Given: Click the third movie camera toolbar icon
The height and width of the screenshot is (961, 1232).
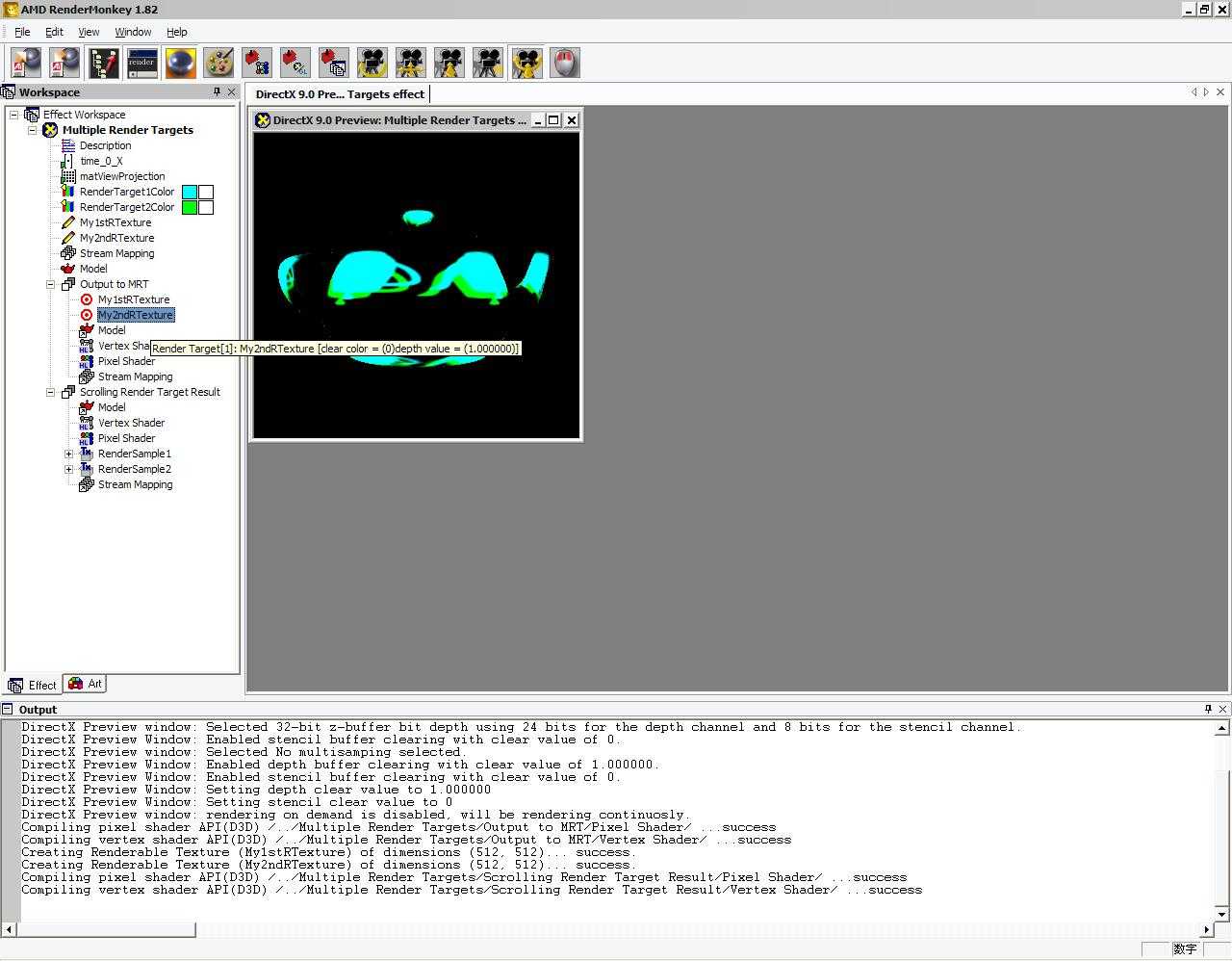Looking at the screenshot, I should 449,64.
